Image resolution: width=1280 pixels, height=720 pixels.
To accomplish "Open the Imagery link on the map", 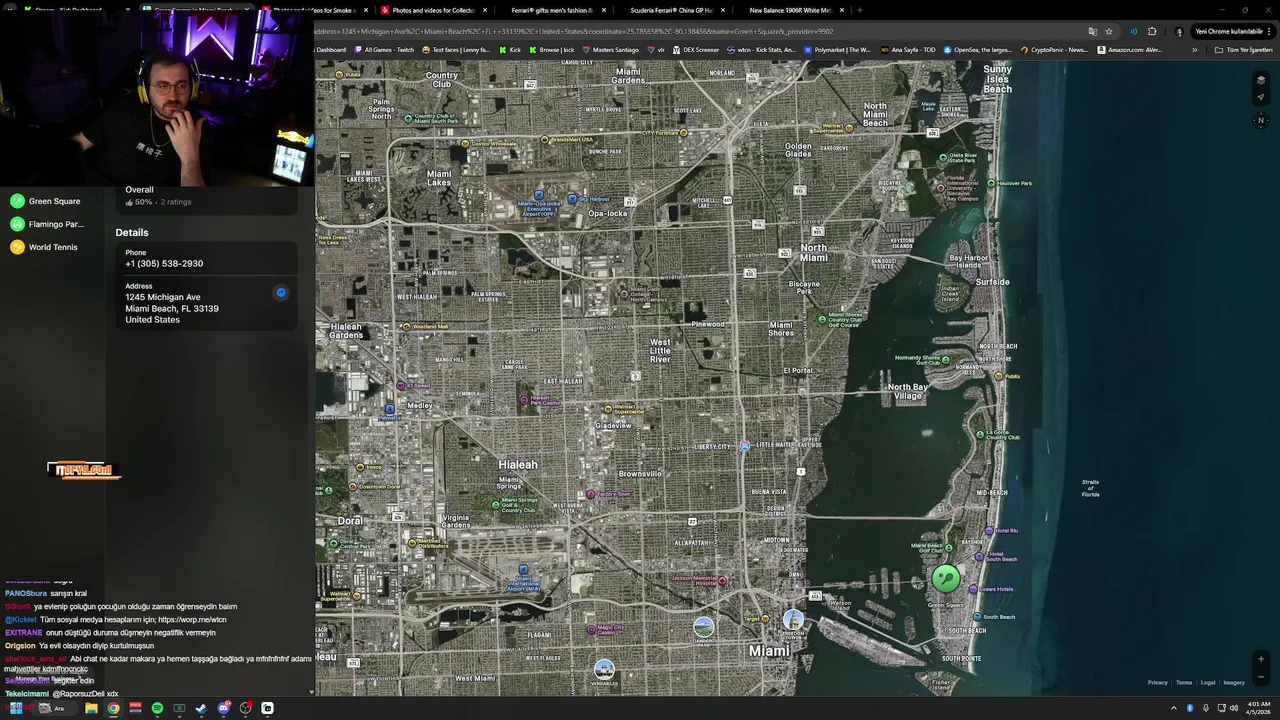I will tap(1234, 683).
